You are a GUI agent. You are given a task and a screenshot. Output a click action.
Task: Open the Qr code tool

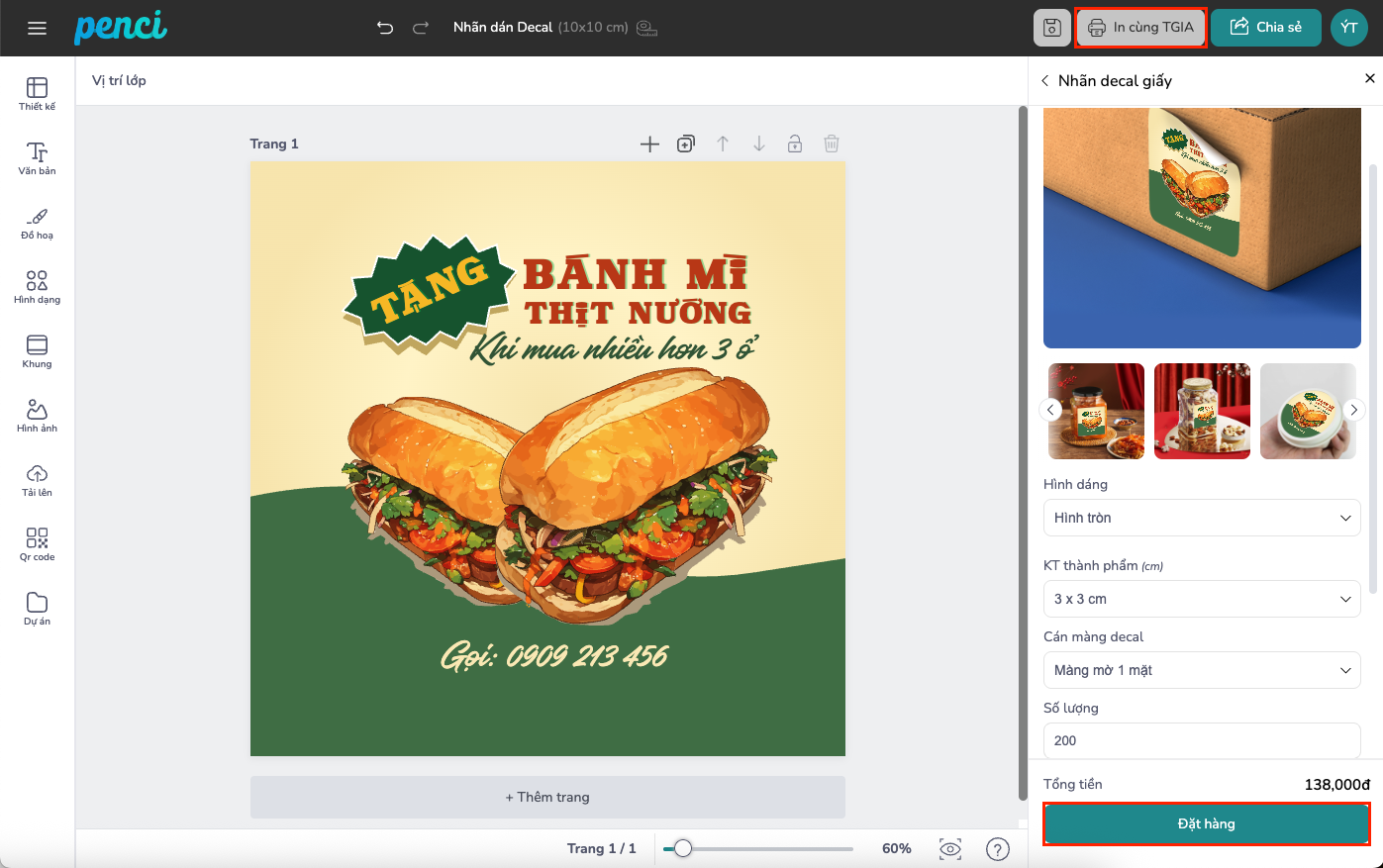click(37, 544)
